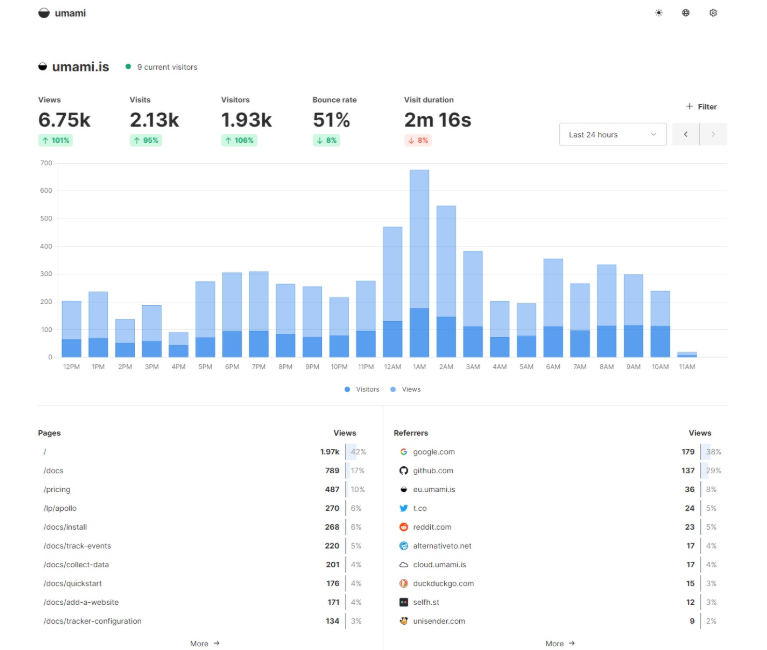Screen dimensions: 767x650
Task: Click the google.com referrer icon
Action: point(404,452)
